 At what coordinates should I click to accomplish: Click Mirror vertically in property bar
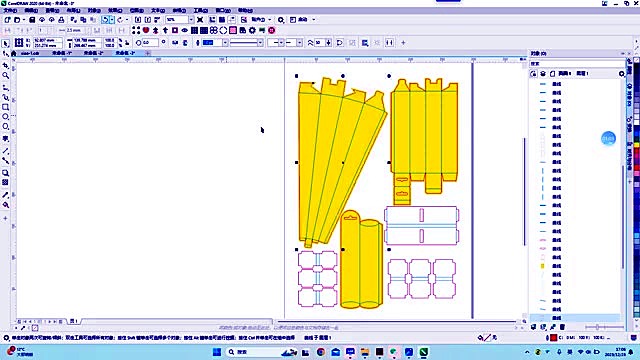click(x=185, y=42)
